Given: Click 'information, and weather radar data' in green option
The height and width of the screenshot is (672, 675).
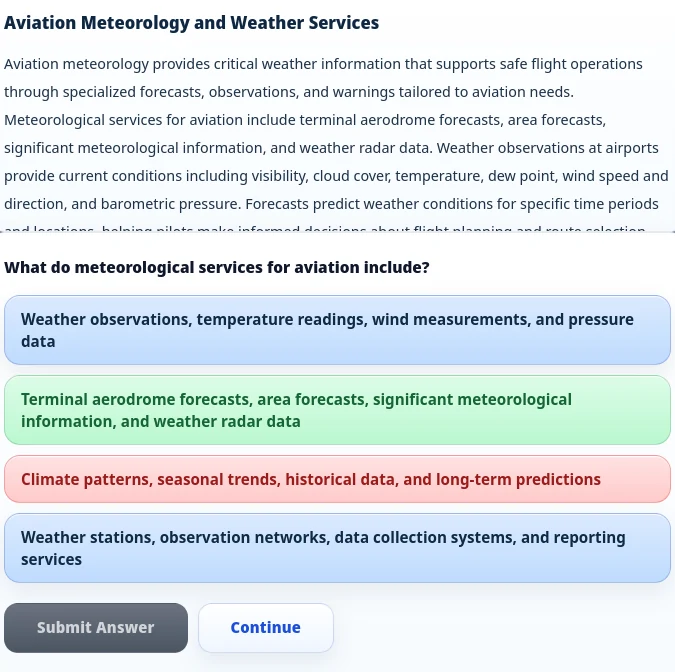Looking at the screenshot, I should coord(161,422).
